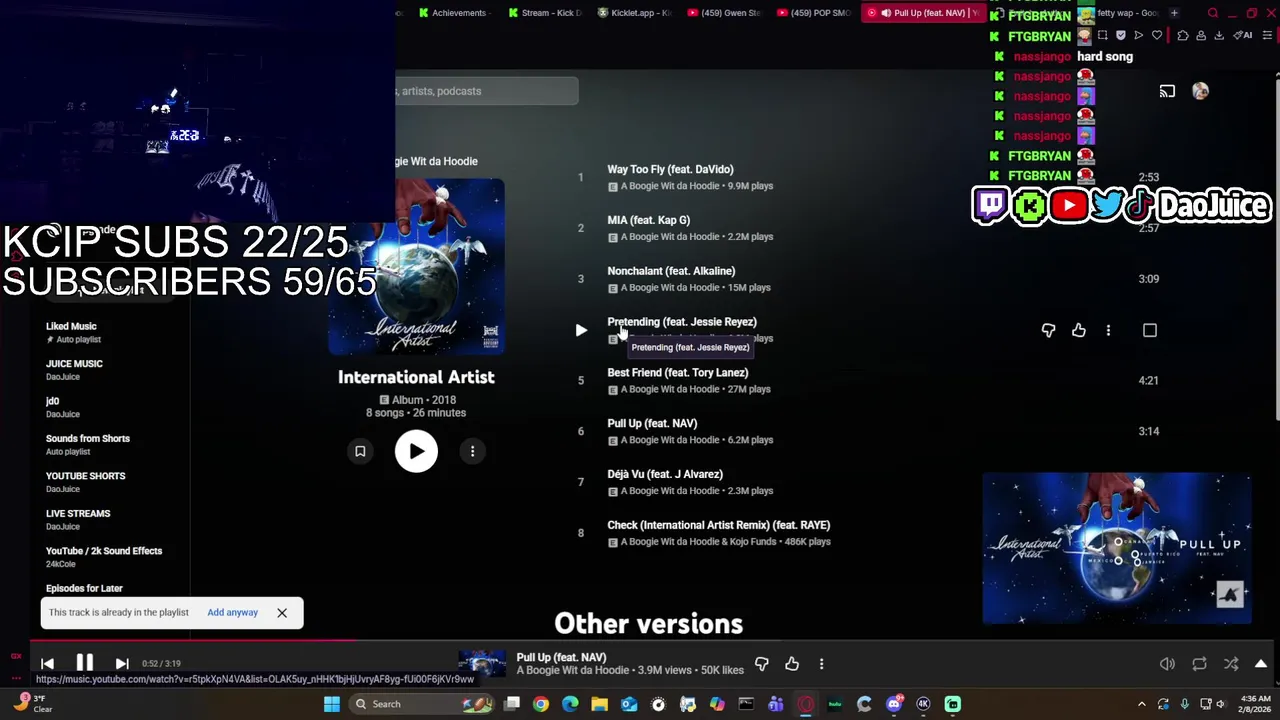Image resolution: width=1280 pixels, height=720 pixels.
Task: Switch to the Stream - Kick browser tab
Action: point(545,13)
